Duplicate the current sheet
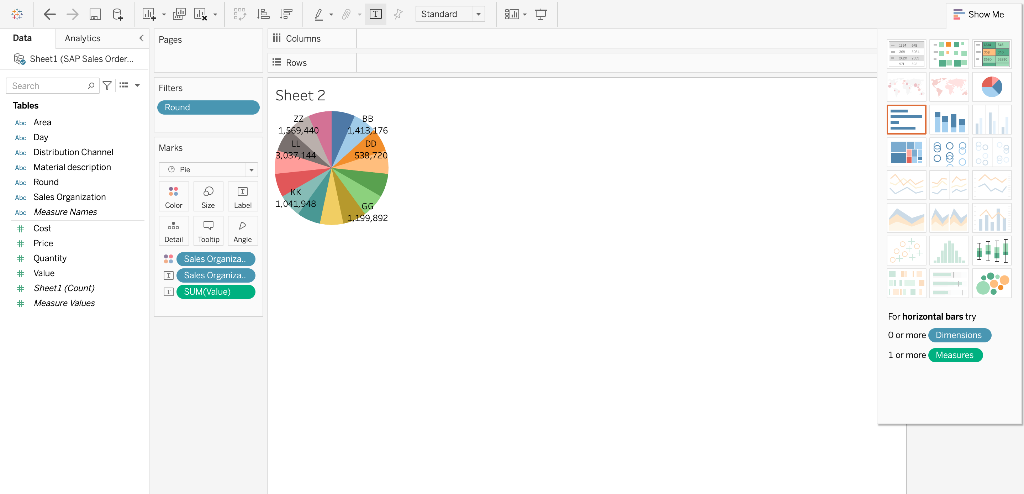 point(180,14)
